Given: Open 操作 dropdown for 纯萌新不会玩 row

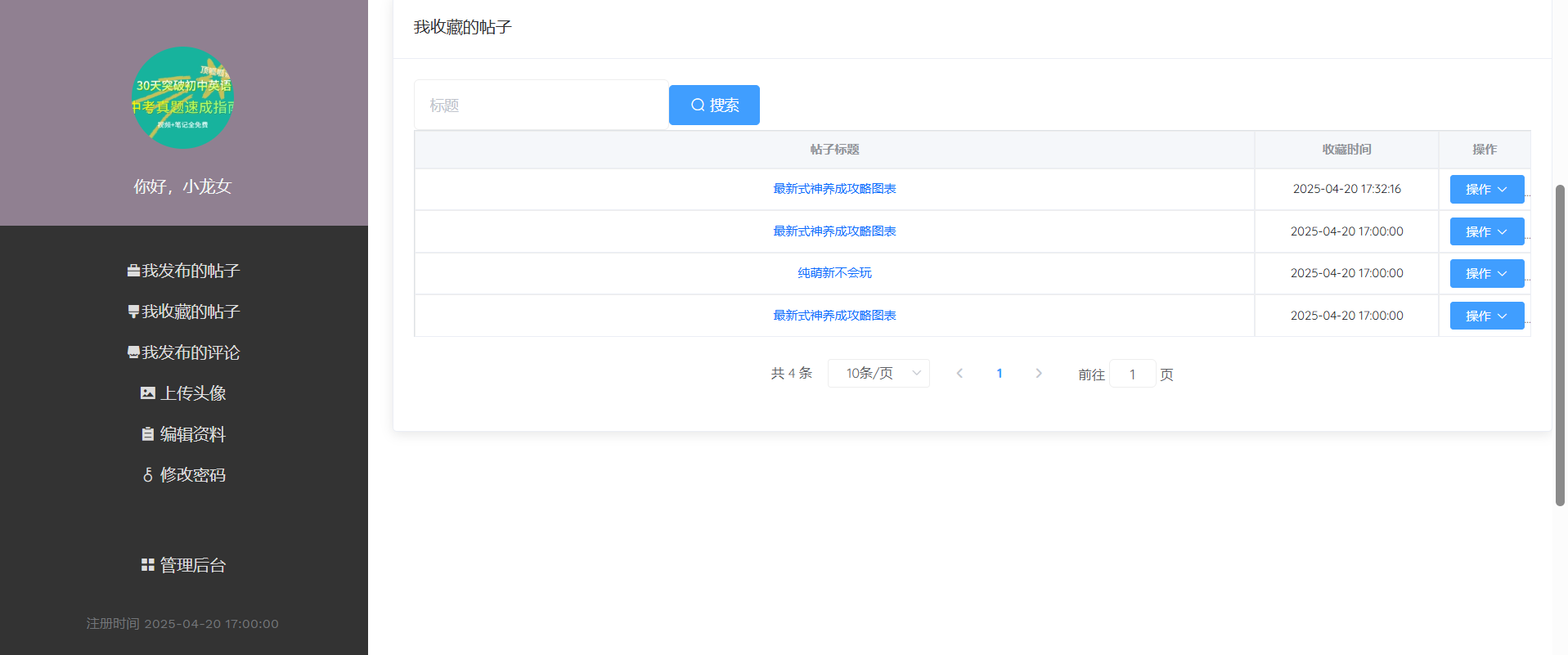Looking at the screenshot, I should [x=1487, y=273].
